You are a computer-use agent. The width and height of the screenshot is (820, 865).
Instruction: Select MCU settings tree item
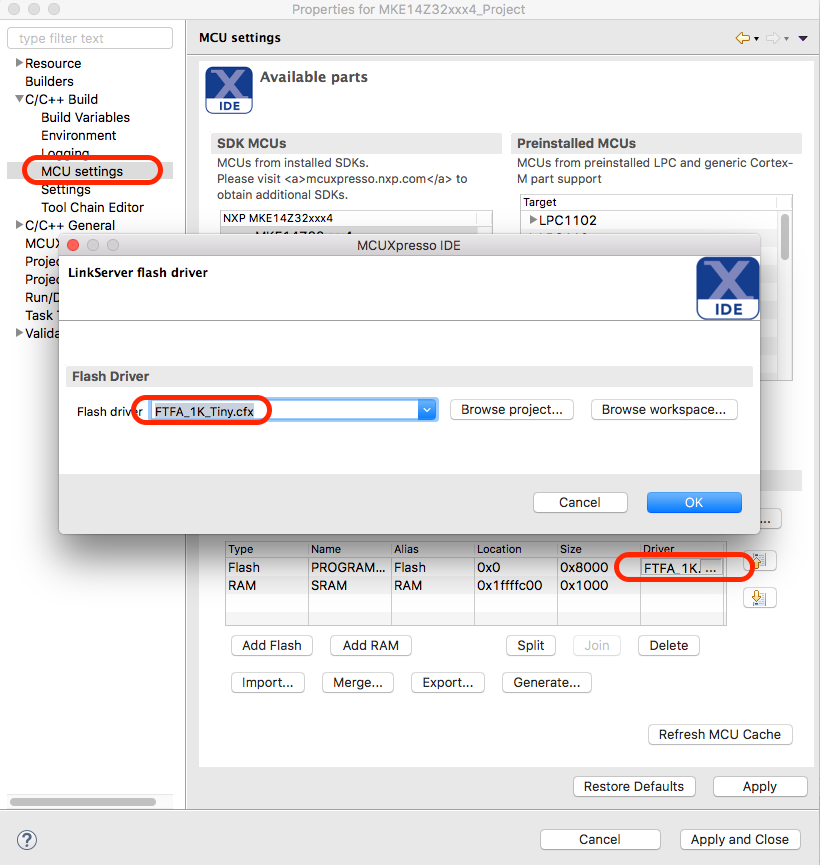[x=82, y=172]
